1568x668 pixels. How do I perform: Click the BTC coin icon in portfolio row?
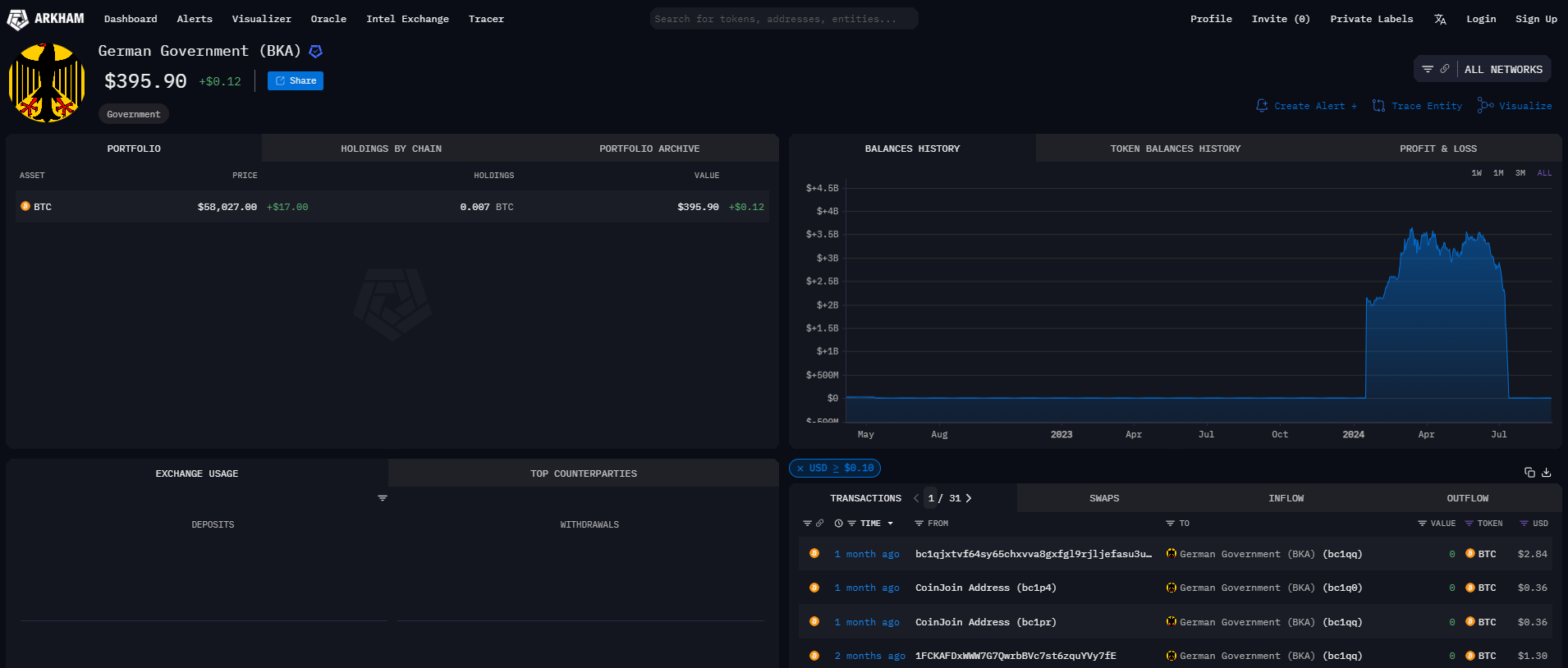25,206
